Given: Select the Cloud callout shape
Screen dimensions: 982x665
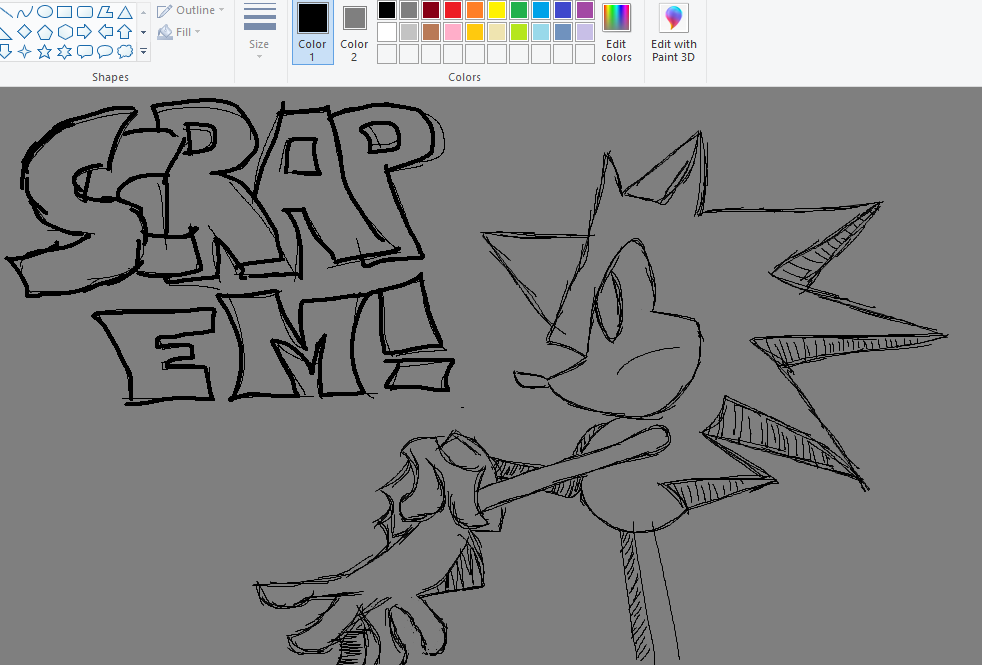Looking at the screenshot, I should (x=125, y=51).
